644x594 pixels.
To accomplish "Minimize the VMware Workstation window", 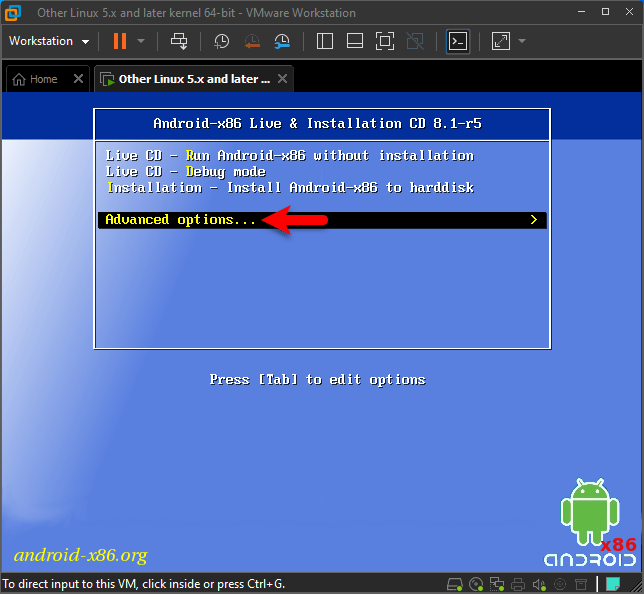I will click(x=581, y=12).
